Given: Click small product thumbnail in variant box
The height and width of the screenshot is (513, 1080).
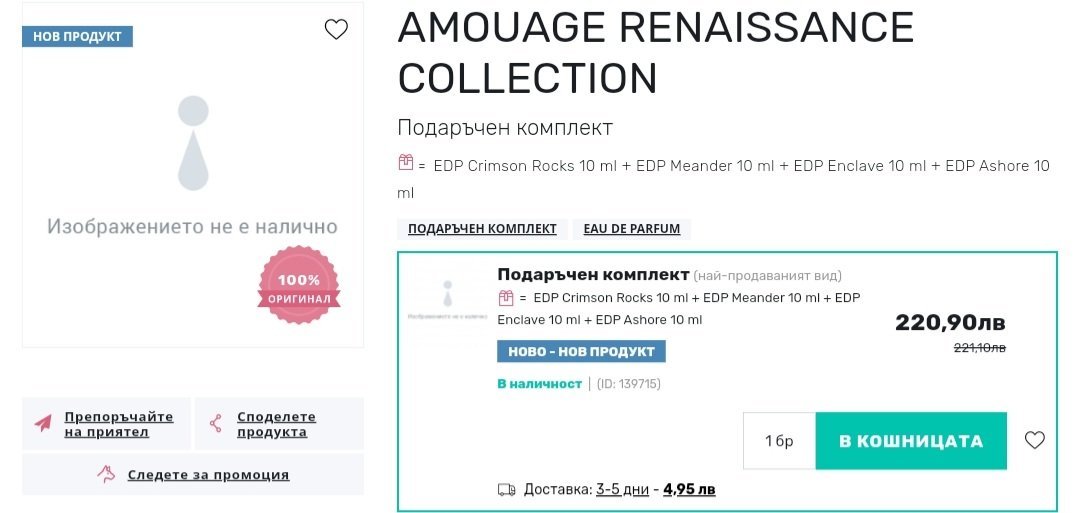Looking at the screenshot, I should 447,300.
